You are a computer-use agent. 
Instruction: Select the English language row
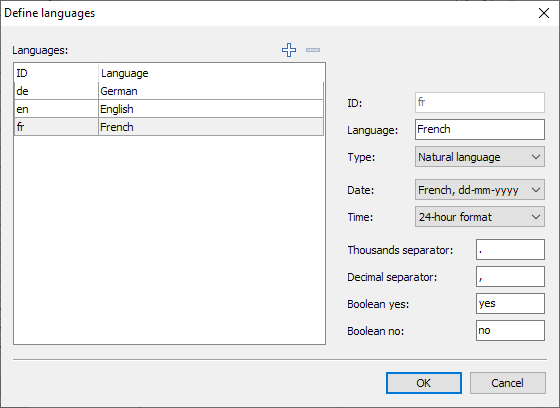tap(169, 109)
